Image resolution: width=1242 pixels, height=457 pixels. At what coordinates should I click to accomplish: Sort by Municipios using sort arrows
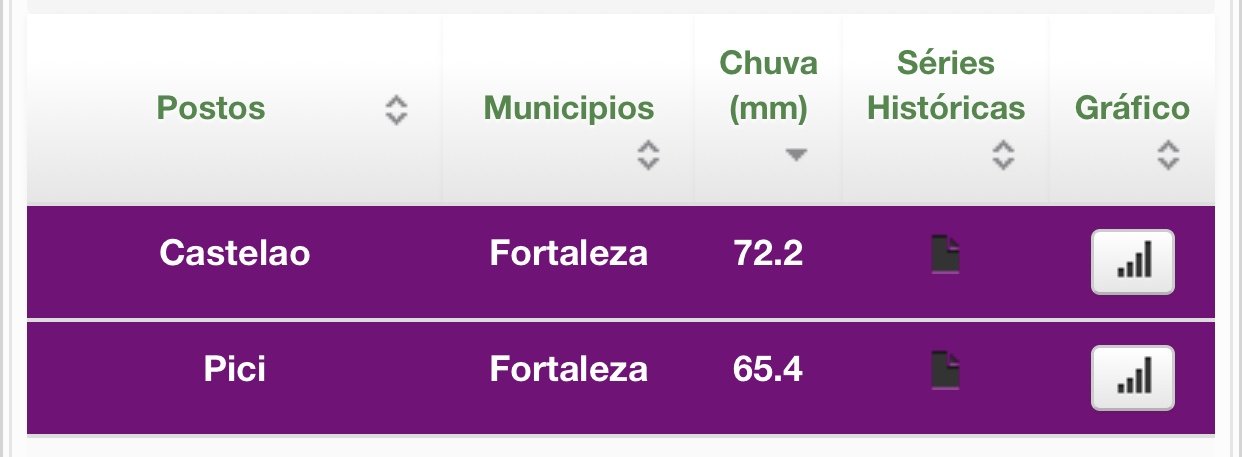click(649, 154)
